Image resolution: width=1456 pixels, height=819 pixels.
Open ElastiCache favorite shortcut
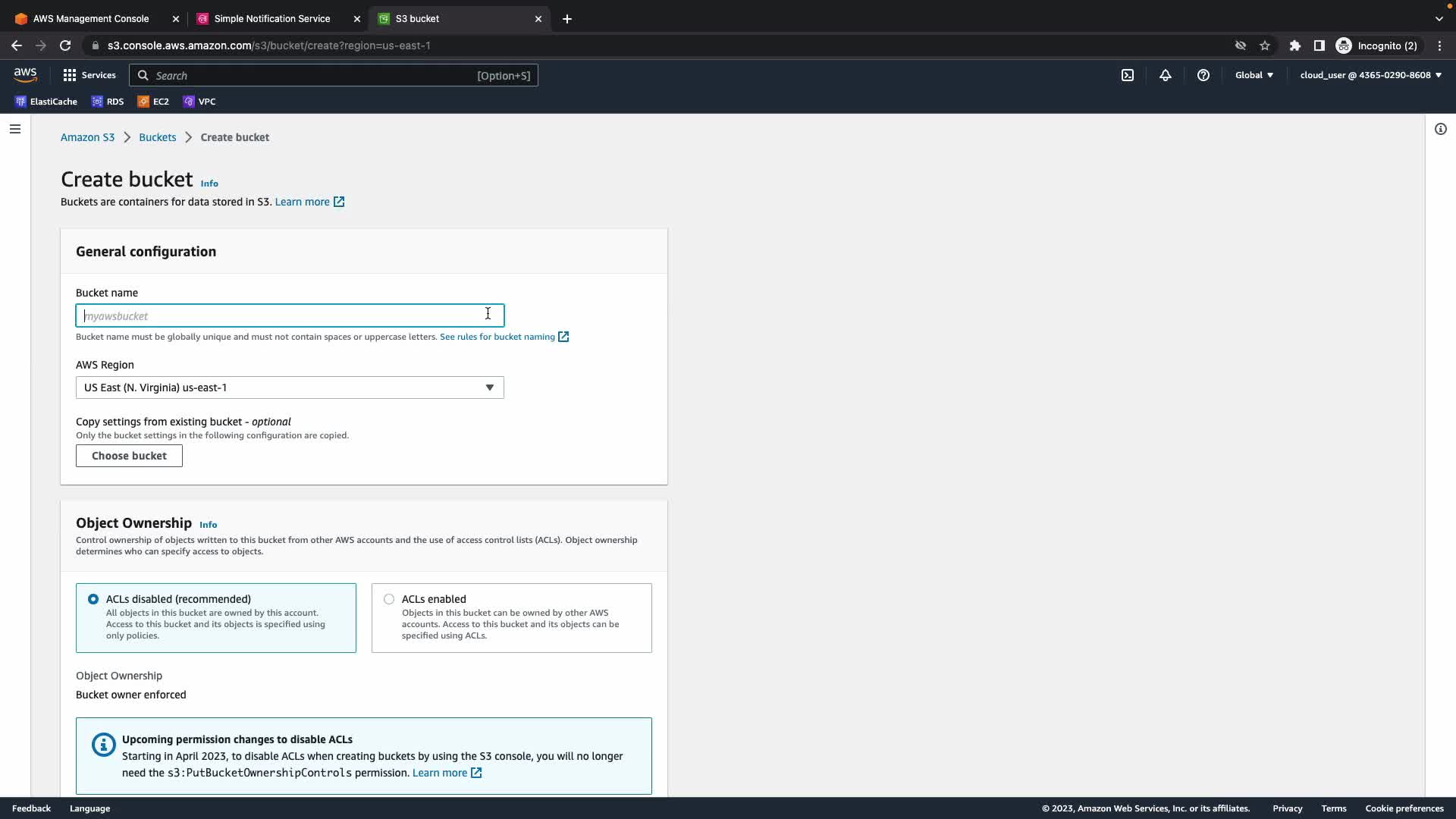46,102
